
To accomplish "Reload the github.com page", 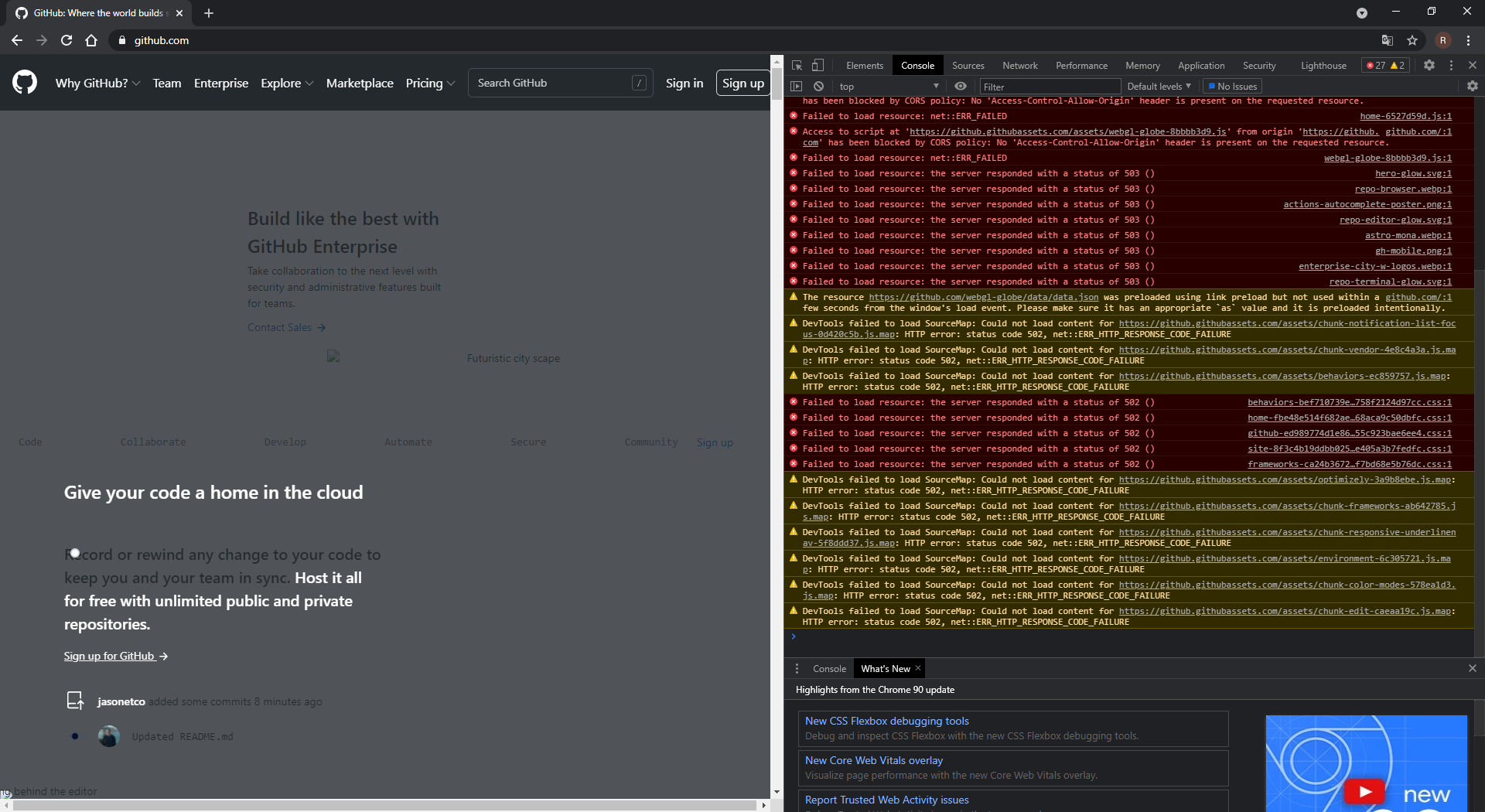I will point(67,40).
